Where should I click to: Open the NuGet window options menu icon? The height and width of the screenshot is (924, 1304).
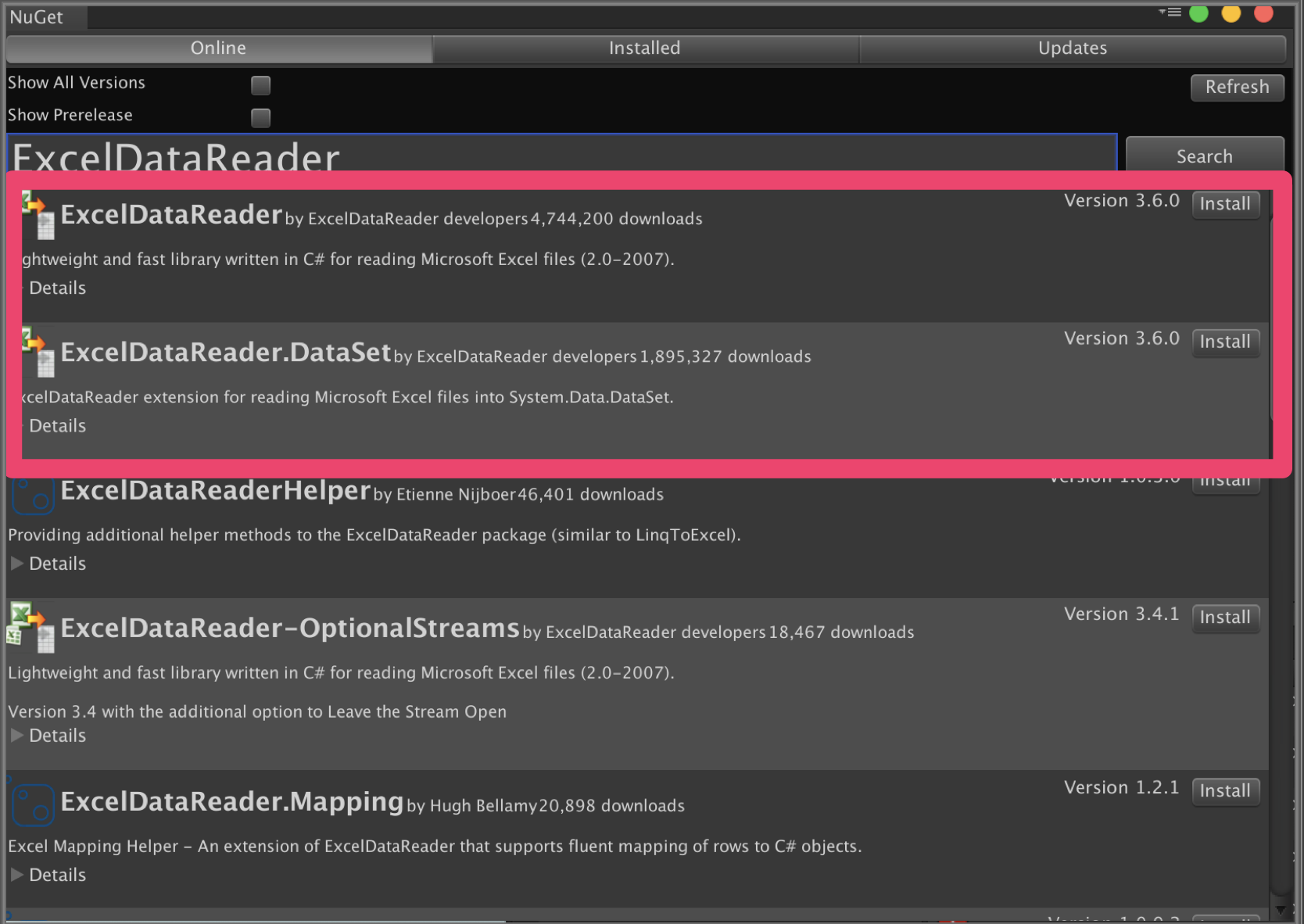pos(1170,13)
